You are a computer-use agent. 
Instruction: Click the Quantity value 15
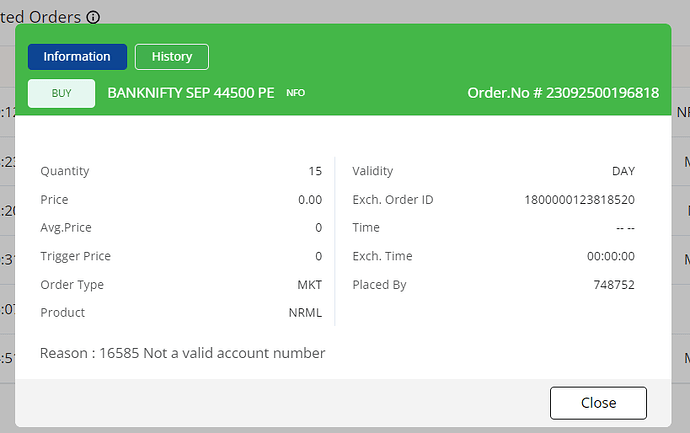coord(315,171)
